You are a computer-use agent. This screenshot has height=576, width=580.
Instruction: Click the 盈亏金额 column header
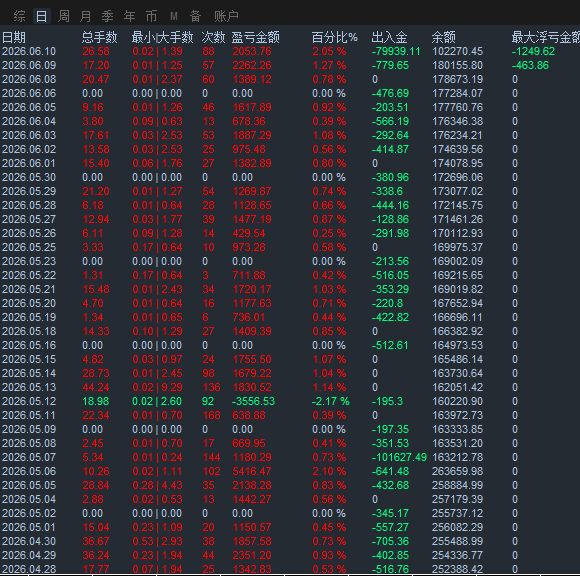click(x=256, y=37)
